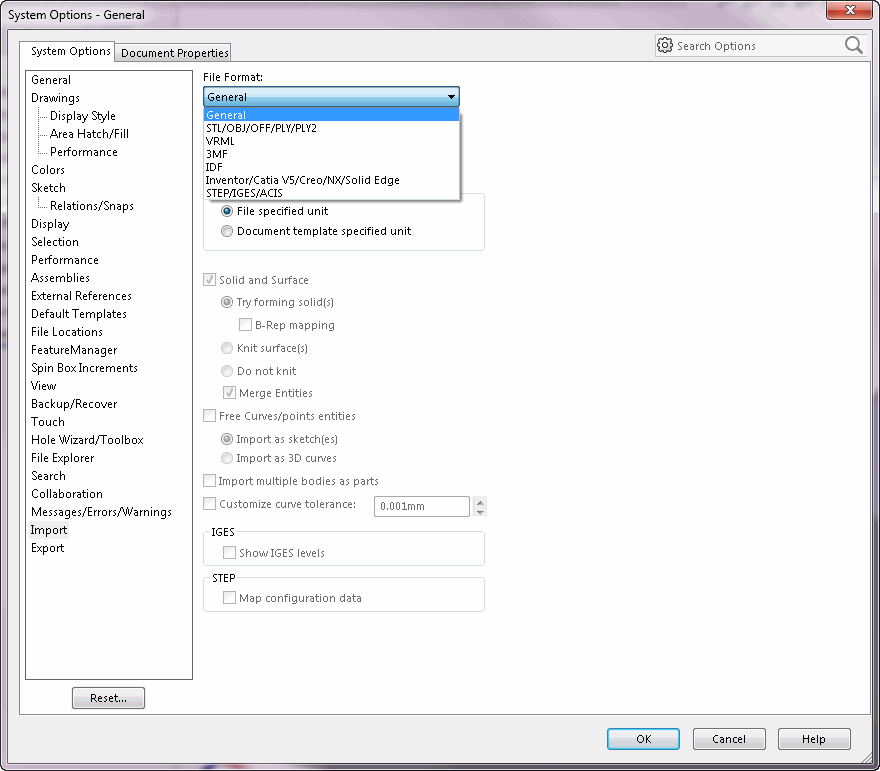Close the System Options dialog
880x771 pixels.
tap(850, 10)
